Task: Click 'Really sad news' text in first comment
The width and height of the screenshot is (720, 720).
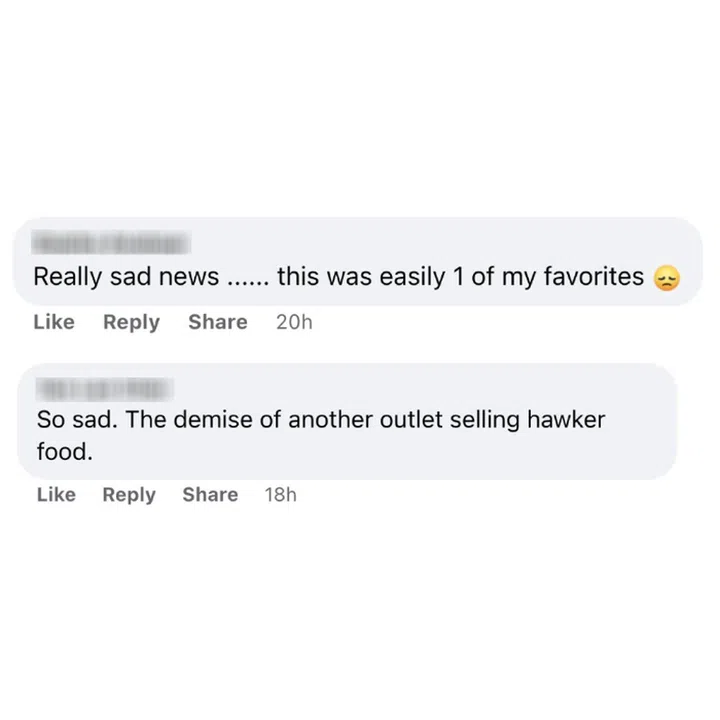Action: coord(126,277)
